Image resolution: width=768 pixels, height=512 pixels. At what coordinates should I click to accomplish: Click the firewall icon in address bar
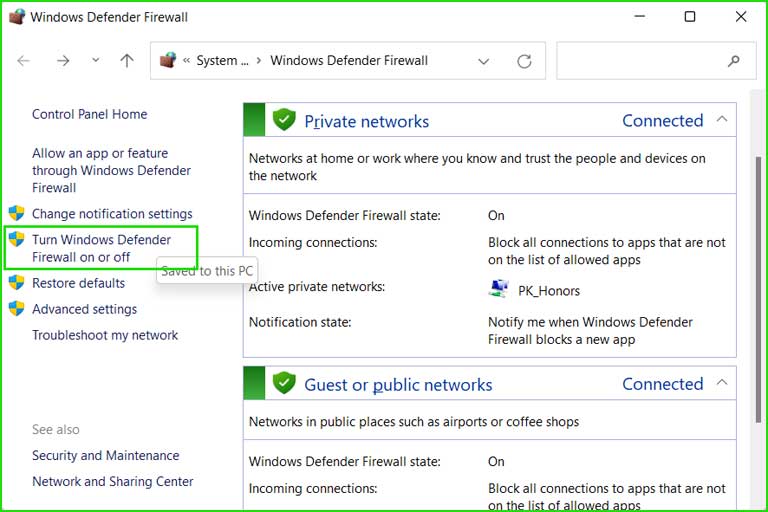click(x=168, y=60)
